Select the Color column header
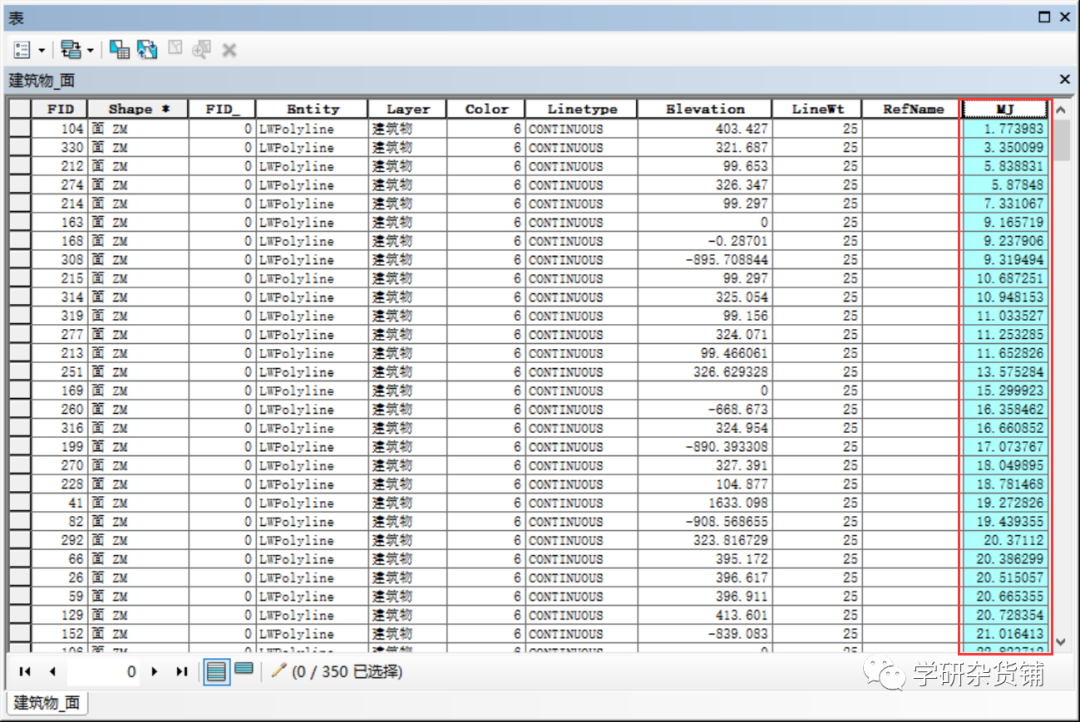 pos(486,109)
